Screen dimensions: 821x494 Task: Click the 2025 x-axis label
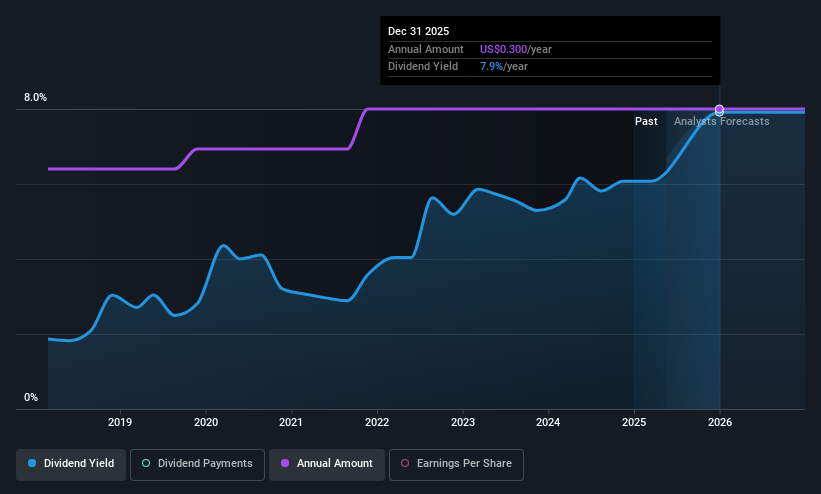click(x=634, y=422)
